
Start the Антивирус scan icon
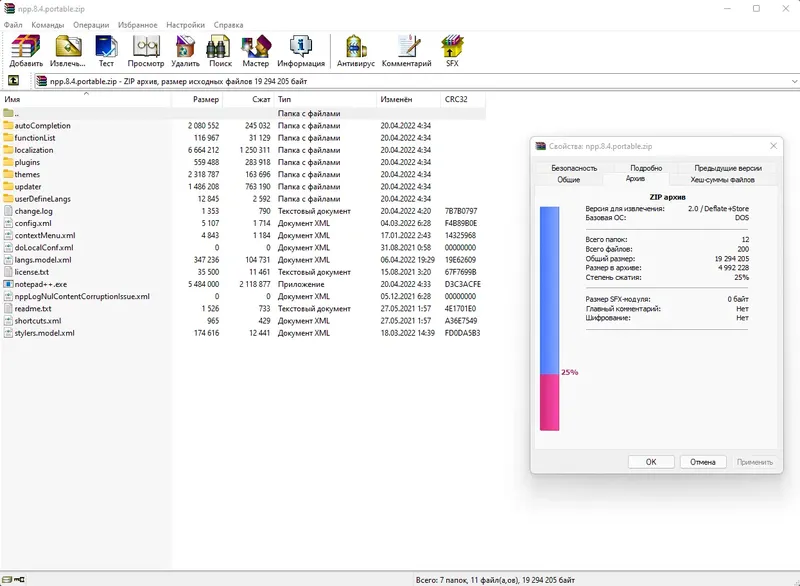pyautogui.click(x=356, y=47)
